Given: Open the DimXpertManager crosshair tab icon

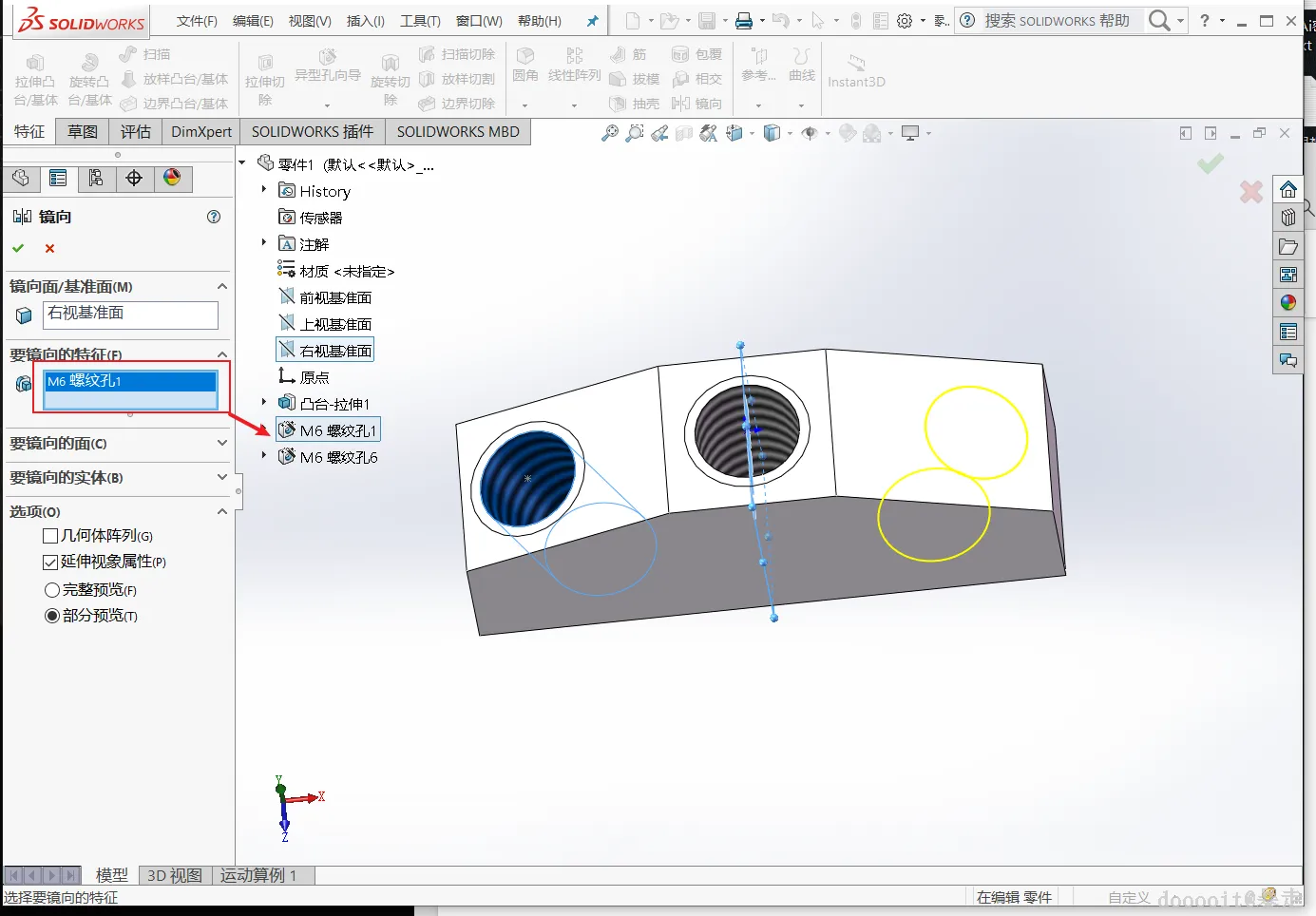Looking at the screenshot, I should 134,179.
